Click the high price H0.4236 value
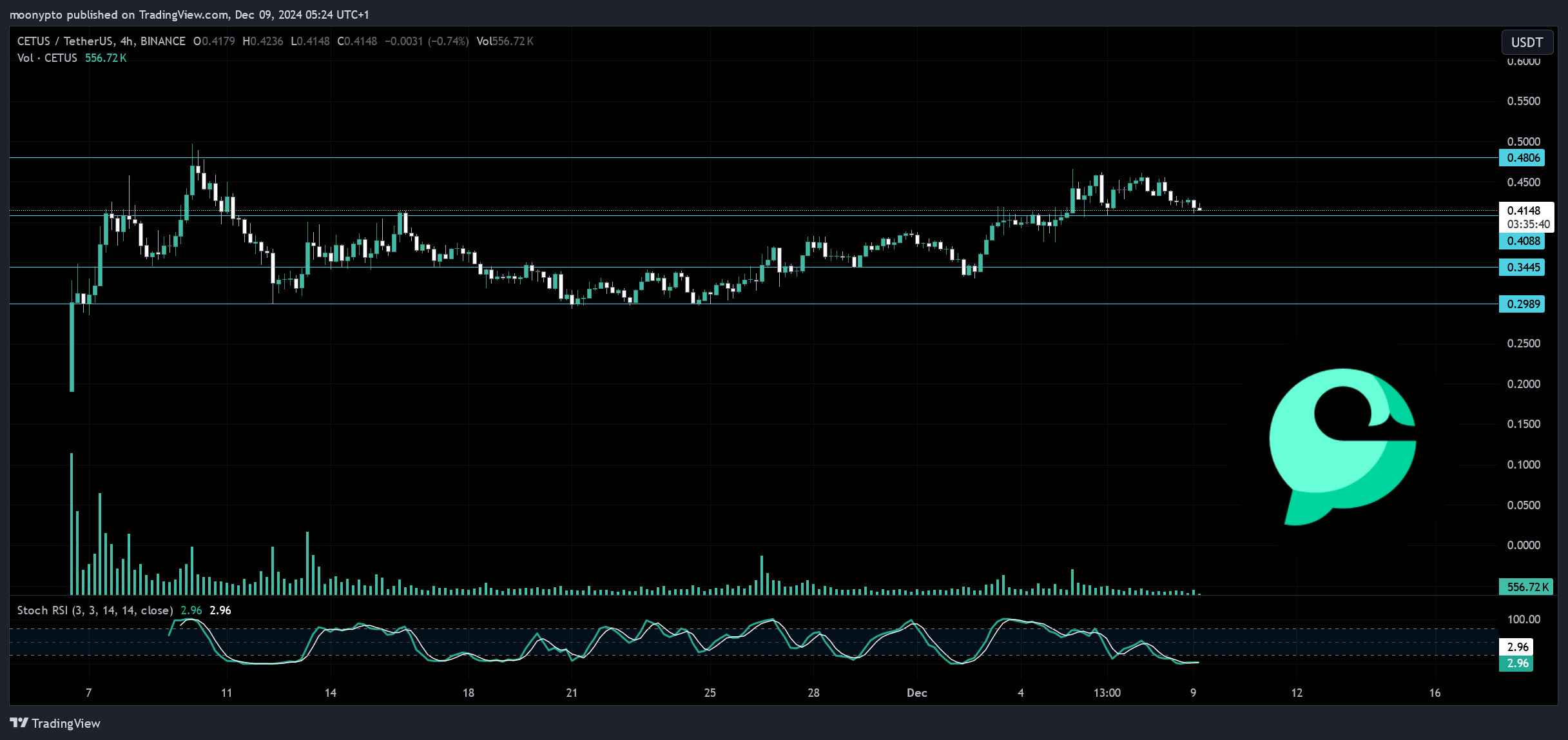Image resolution: width=1568 pixels, height=740 pixels. coord(263,41)
